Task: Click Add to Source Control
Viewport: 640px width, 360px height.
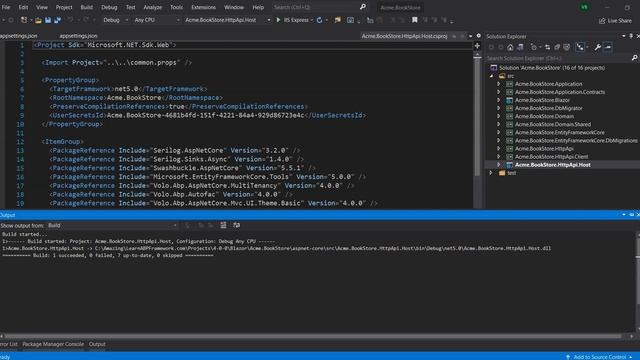Action: click(599, 357)
